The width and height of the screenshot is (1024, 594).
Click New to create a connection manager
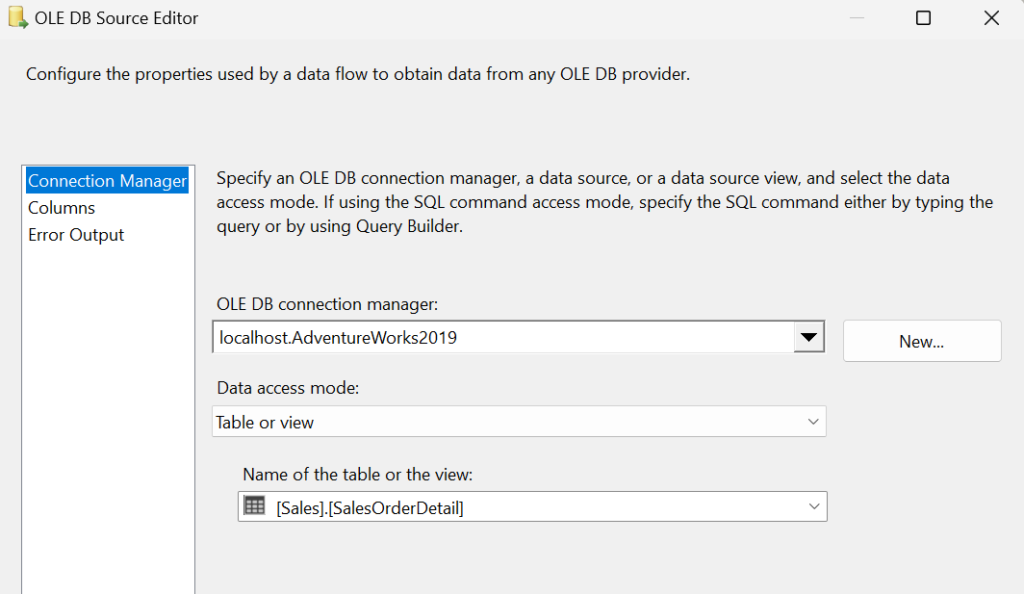tap(921, 340)
